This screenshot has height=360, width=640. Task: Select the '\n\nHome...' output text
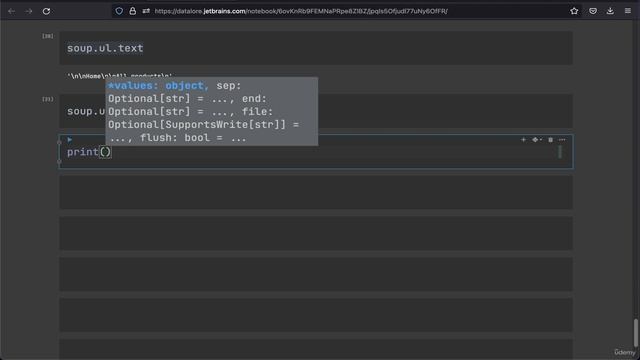pyautogui.click(x=120, y=76)
